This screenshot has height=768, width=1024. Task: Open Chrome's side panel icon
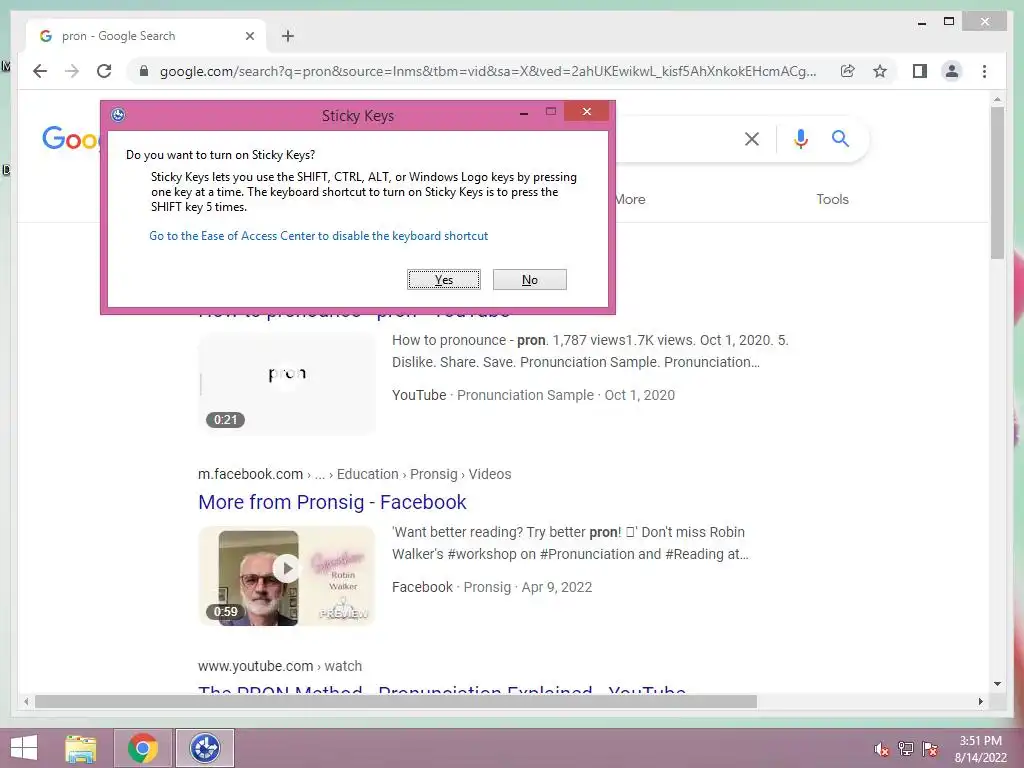[x=920, y=71]
